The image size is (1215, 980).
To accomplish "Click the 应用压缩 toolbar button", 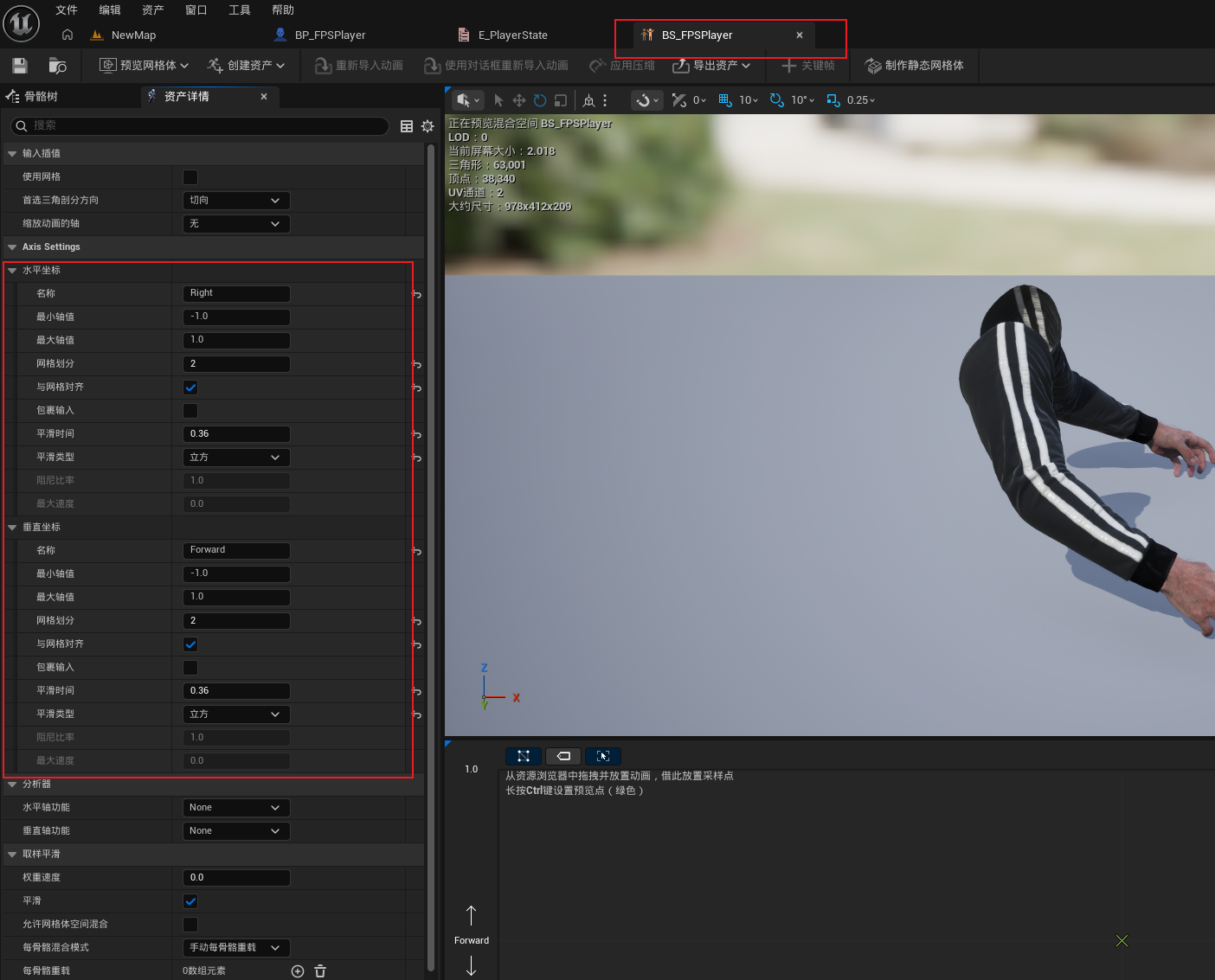I will coord(622,66).
